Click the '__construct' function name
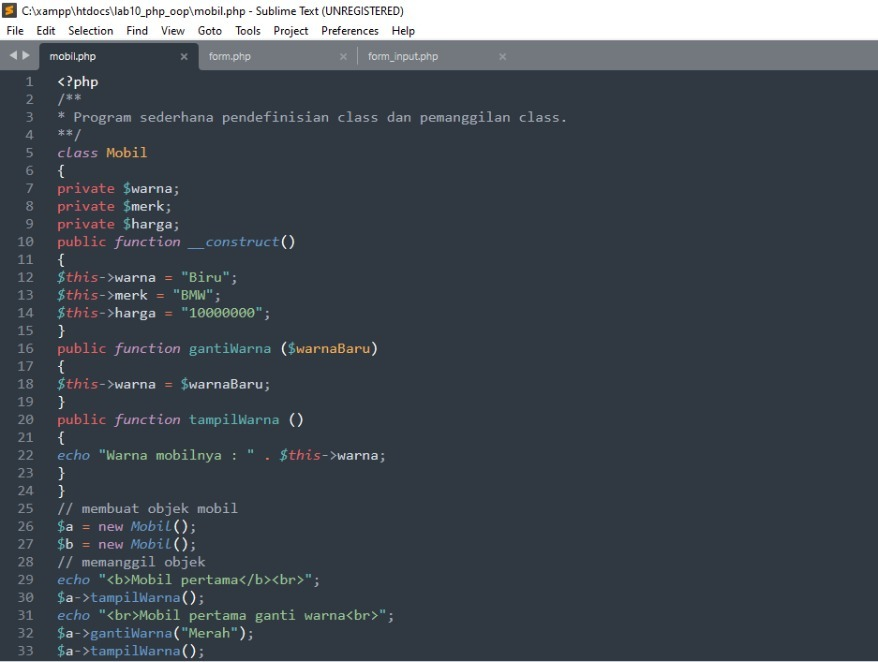 coord(233,242)
